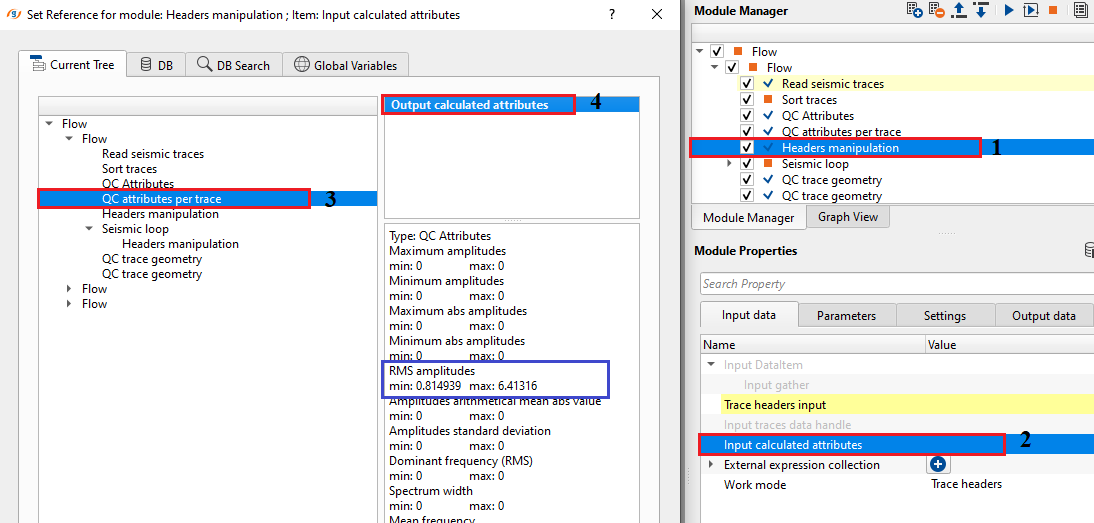The height and width of the screenshot is (523, 1094).
Task: Switch to the Graph View tab
Action: click(x=848, y=217)
